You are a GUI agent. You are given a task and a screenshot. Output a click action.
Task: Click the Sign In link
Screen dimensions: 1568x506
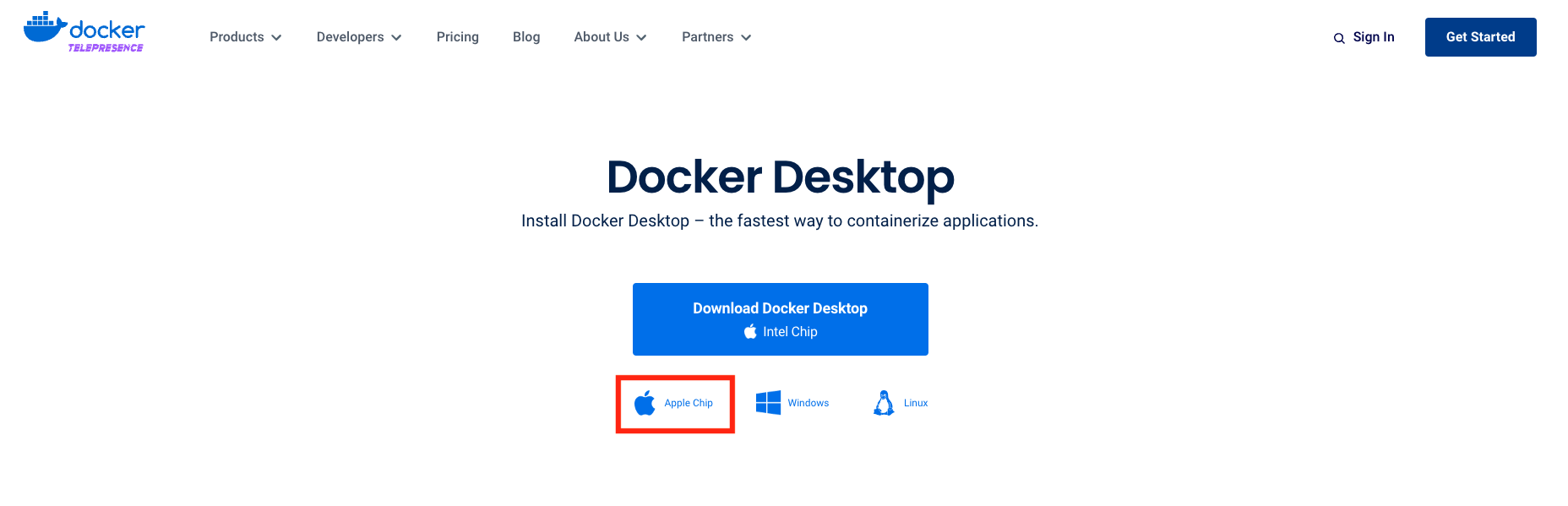click(x=1374, y=37)
